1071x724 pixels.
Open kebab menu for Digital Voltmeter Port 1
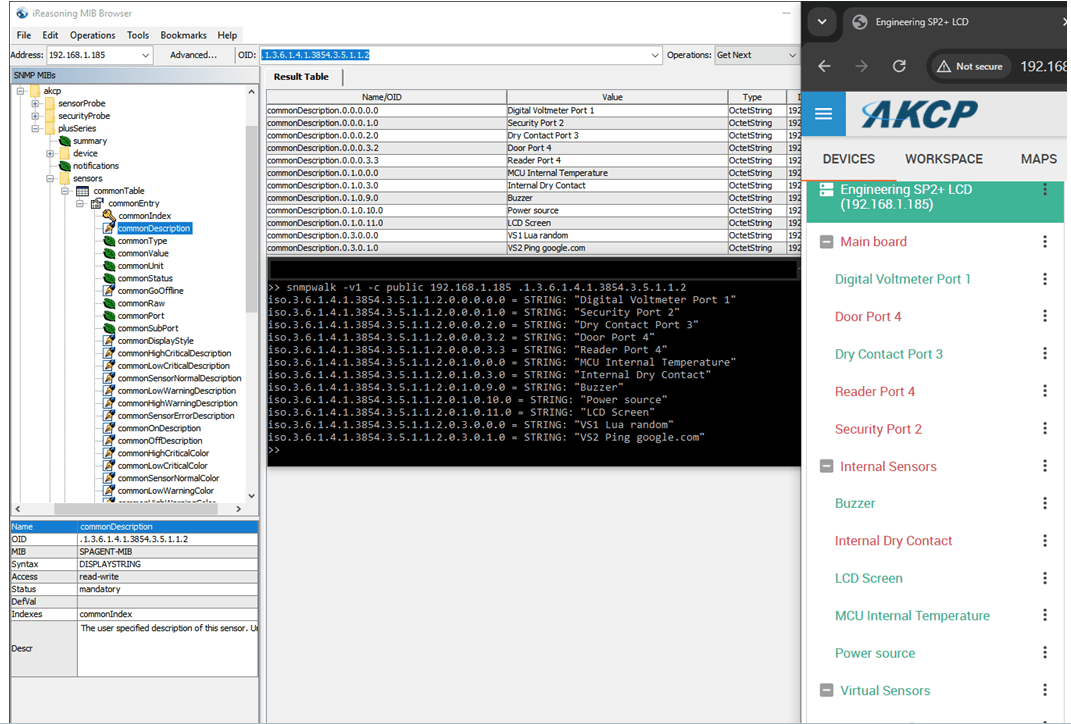click(1045, 279)
